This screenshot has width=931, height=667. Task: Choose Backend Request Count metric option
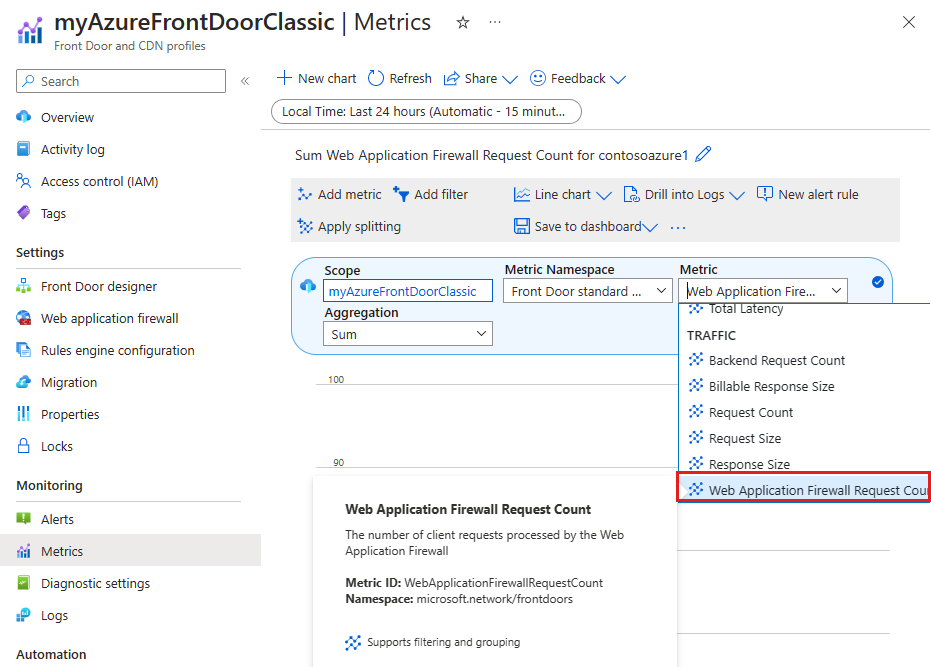(x=776, y=361)
